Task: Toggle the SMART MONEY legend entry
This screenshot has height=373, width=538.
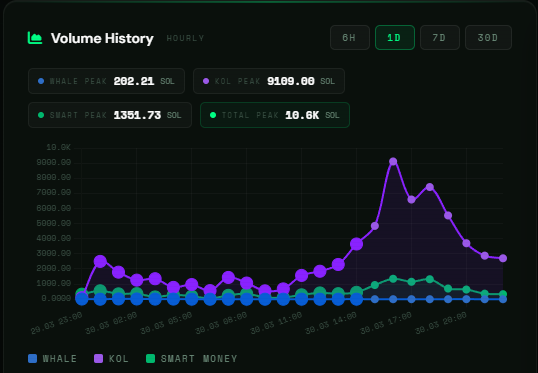Action: coord(192,359)
